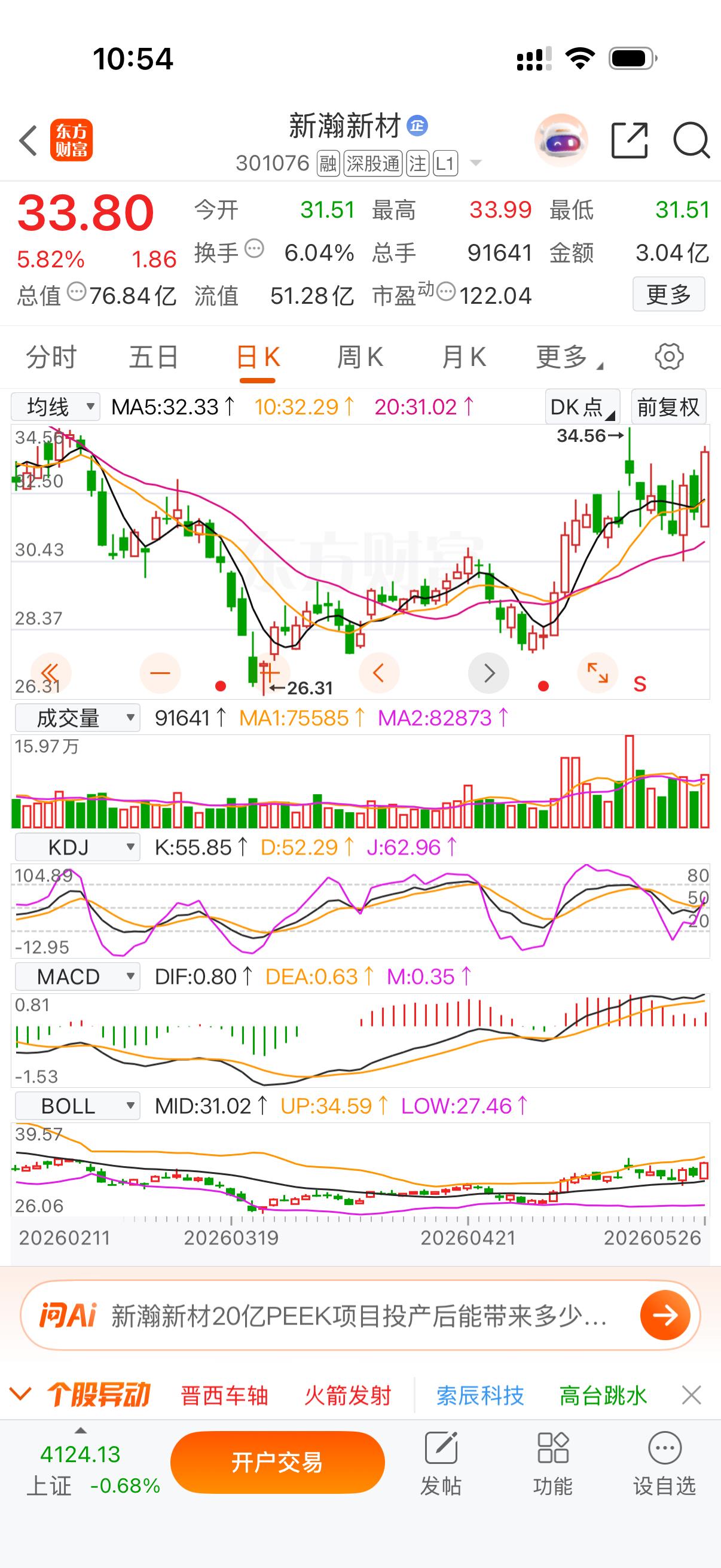This screenshot has height=1568, width=721.
Task: Tap the minus zoom-out chart button
Action: pyautogui.click(x=160, y=673)
